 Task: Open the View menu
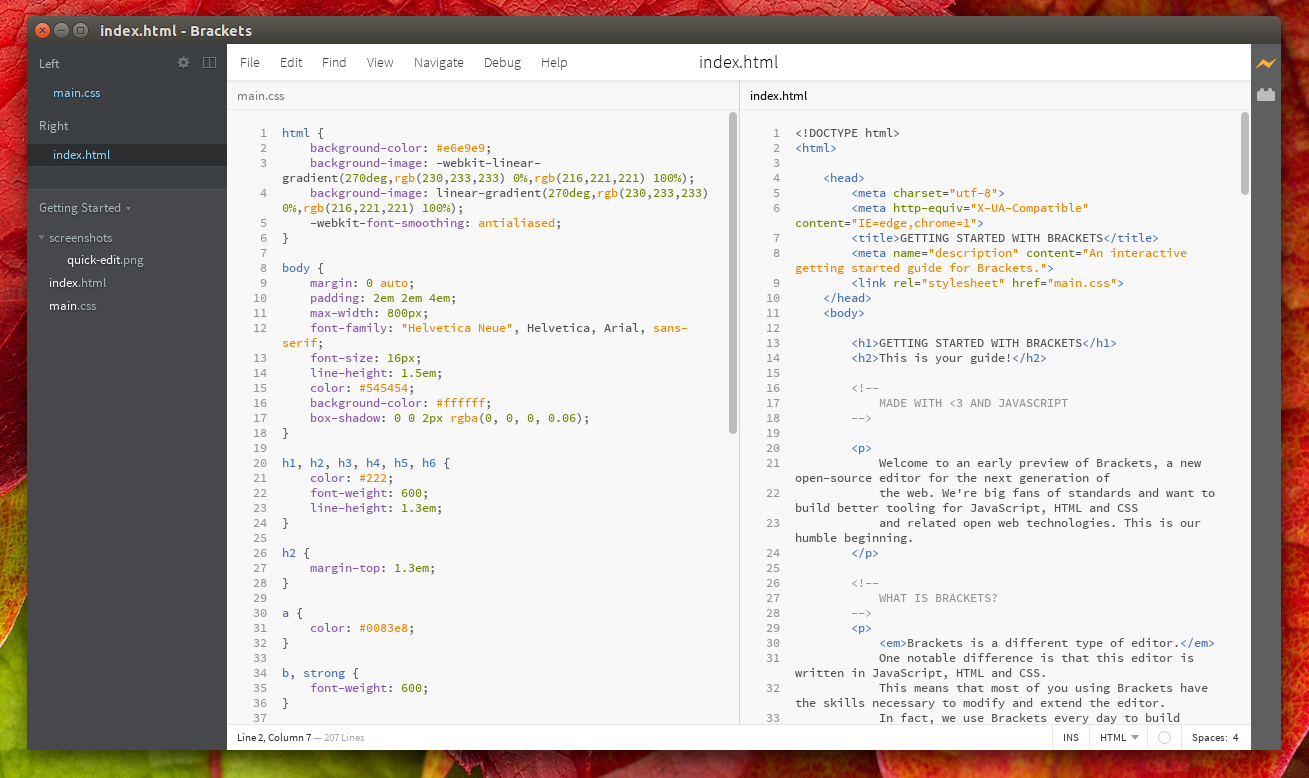(x=380, y=62)
